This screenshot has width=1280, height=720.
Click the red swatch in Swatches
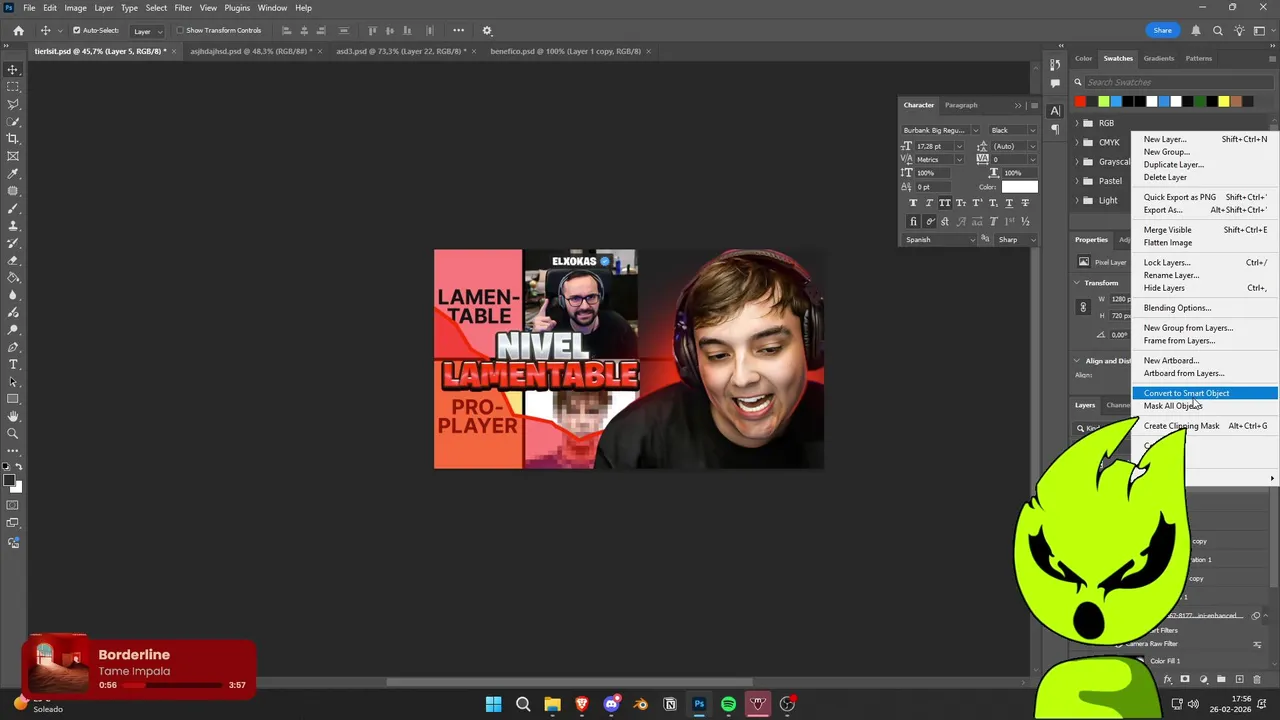[1080, 101]
